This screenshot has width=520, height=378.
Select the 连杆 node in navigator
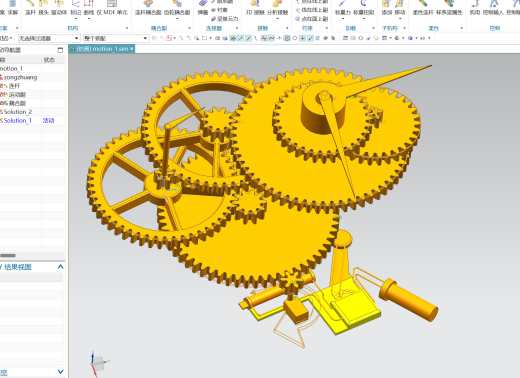14,86
